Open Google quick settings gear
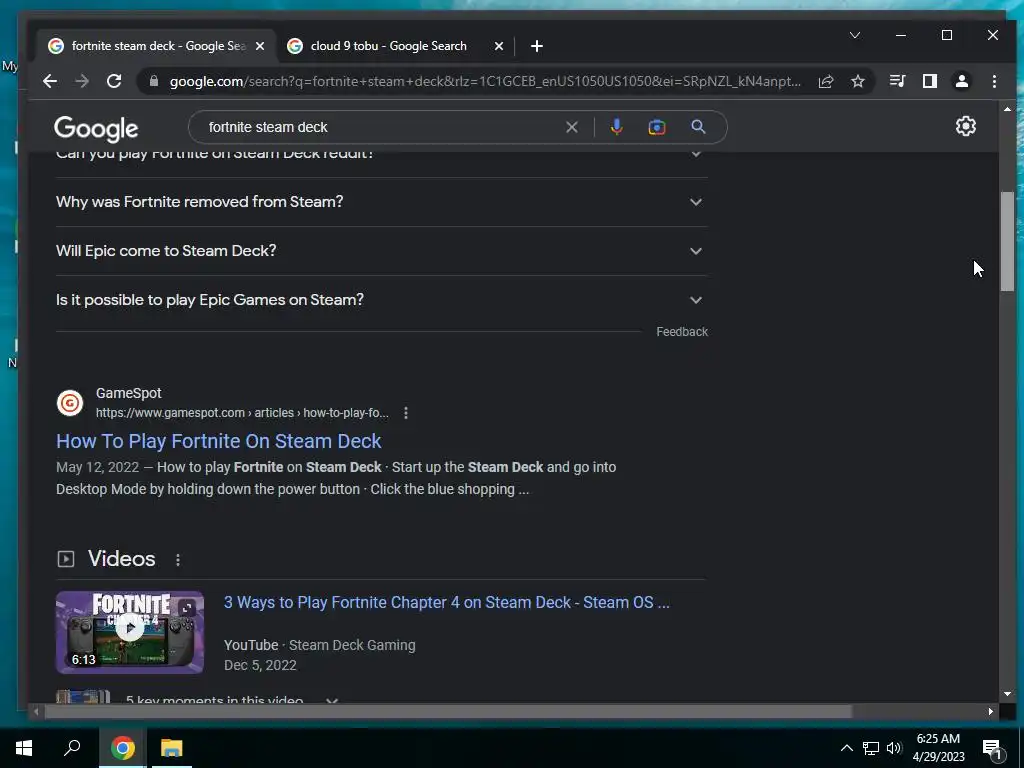The width and height of the screenshot is (1024, 768). pos(966,126)
